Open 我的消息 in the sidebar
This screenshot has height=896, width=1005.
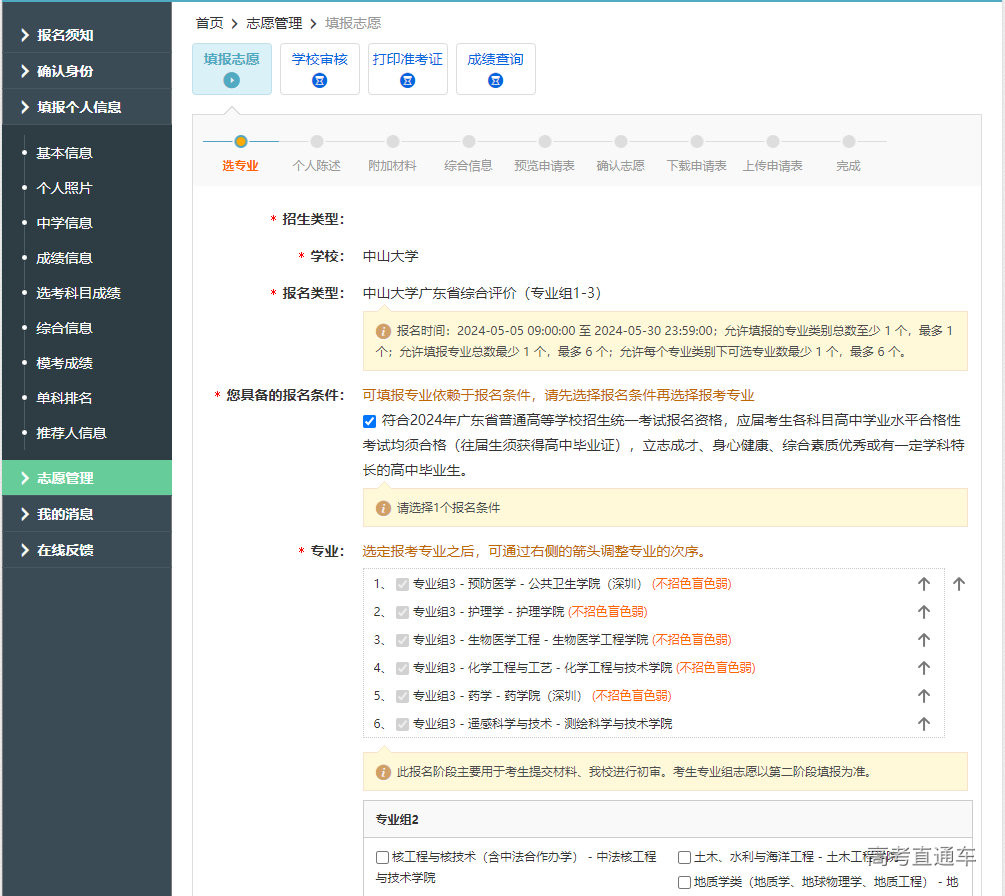(x=65, y=514)
